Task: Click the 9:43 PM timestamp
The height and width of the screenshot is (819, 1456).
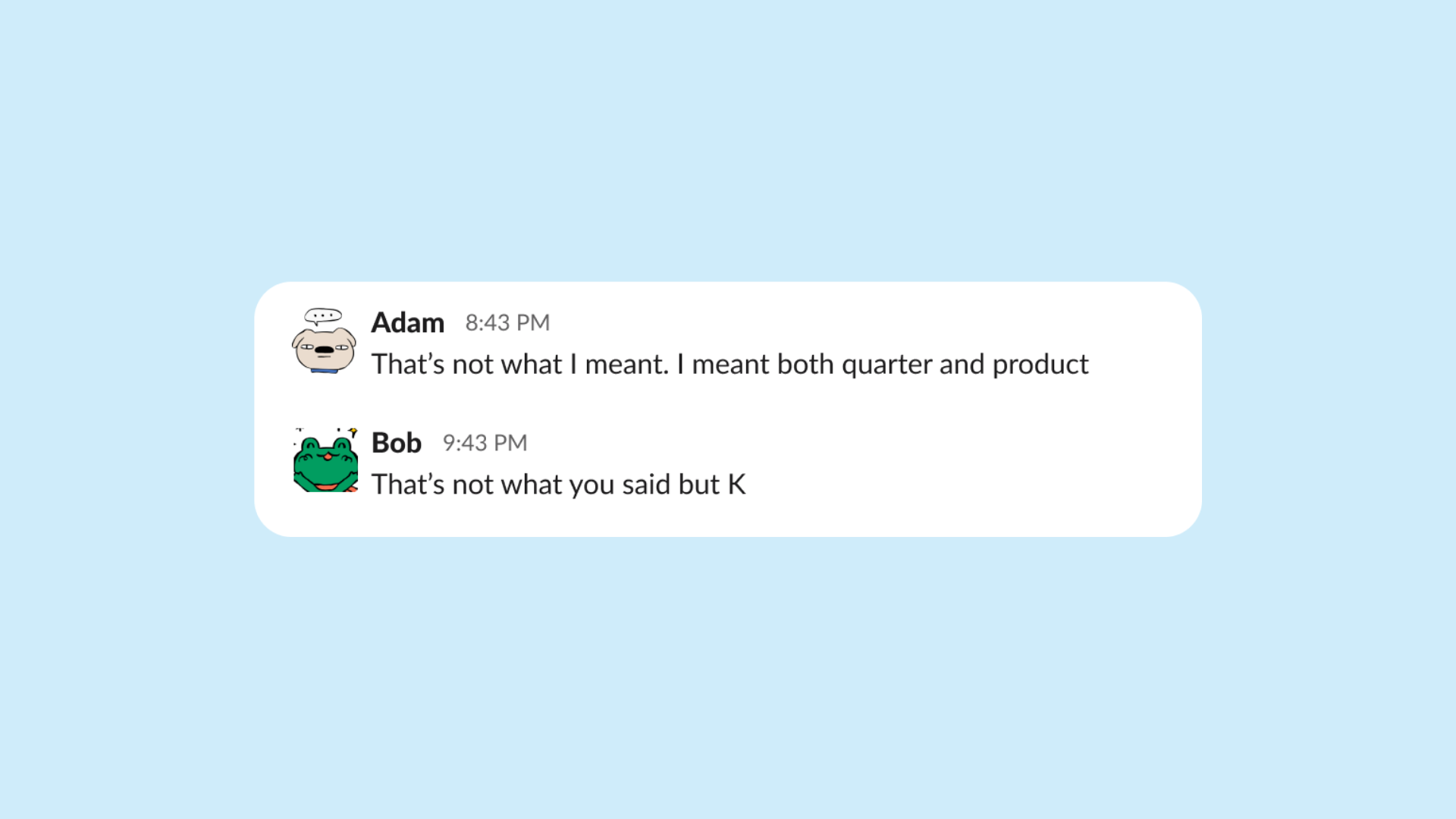Action: pos(485,443)
